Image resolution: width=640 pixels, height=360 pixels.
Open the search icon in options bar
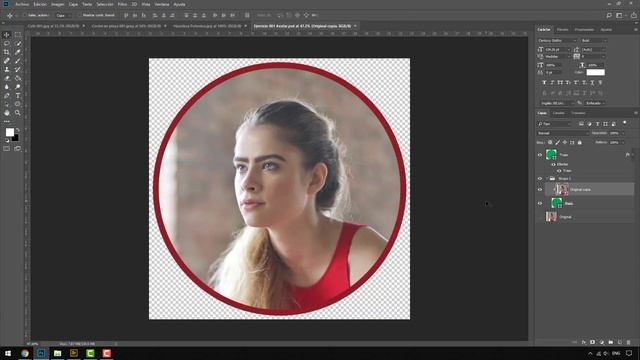click(x=609, y=15)
